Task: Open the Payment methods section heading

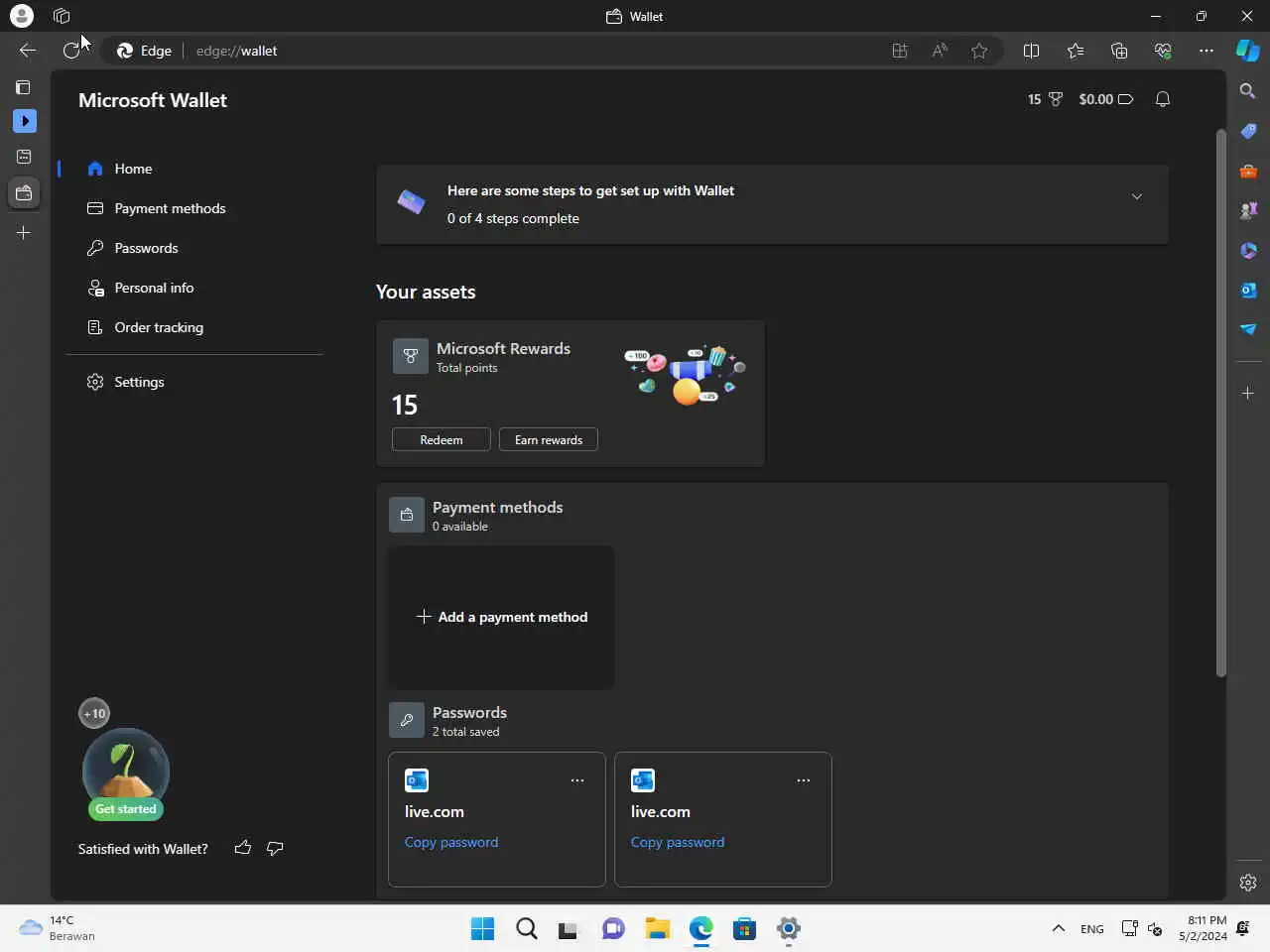Action: click(498, 507)
